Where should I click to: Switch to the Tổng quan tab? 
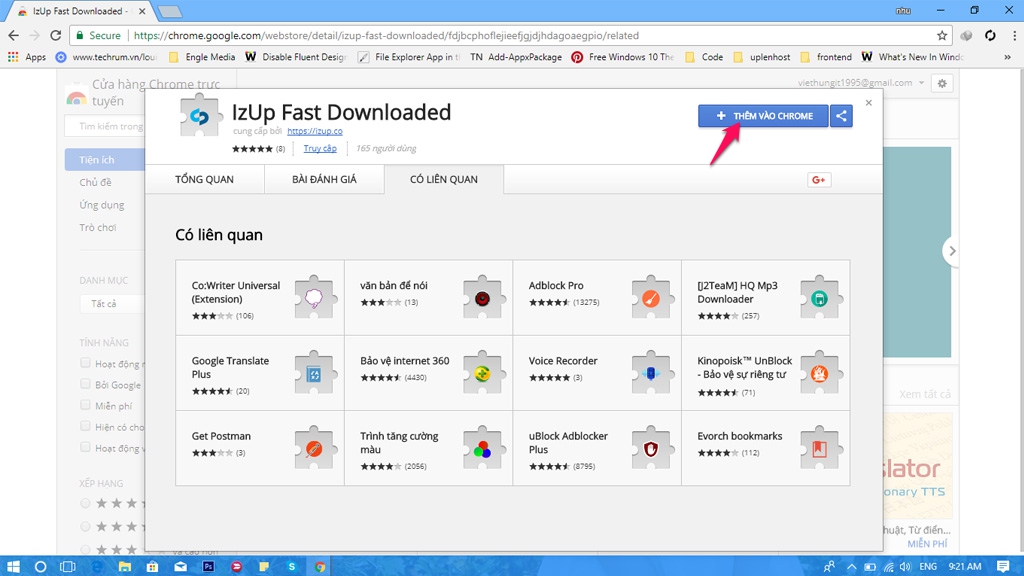204,180
